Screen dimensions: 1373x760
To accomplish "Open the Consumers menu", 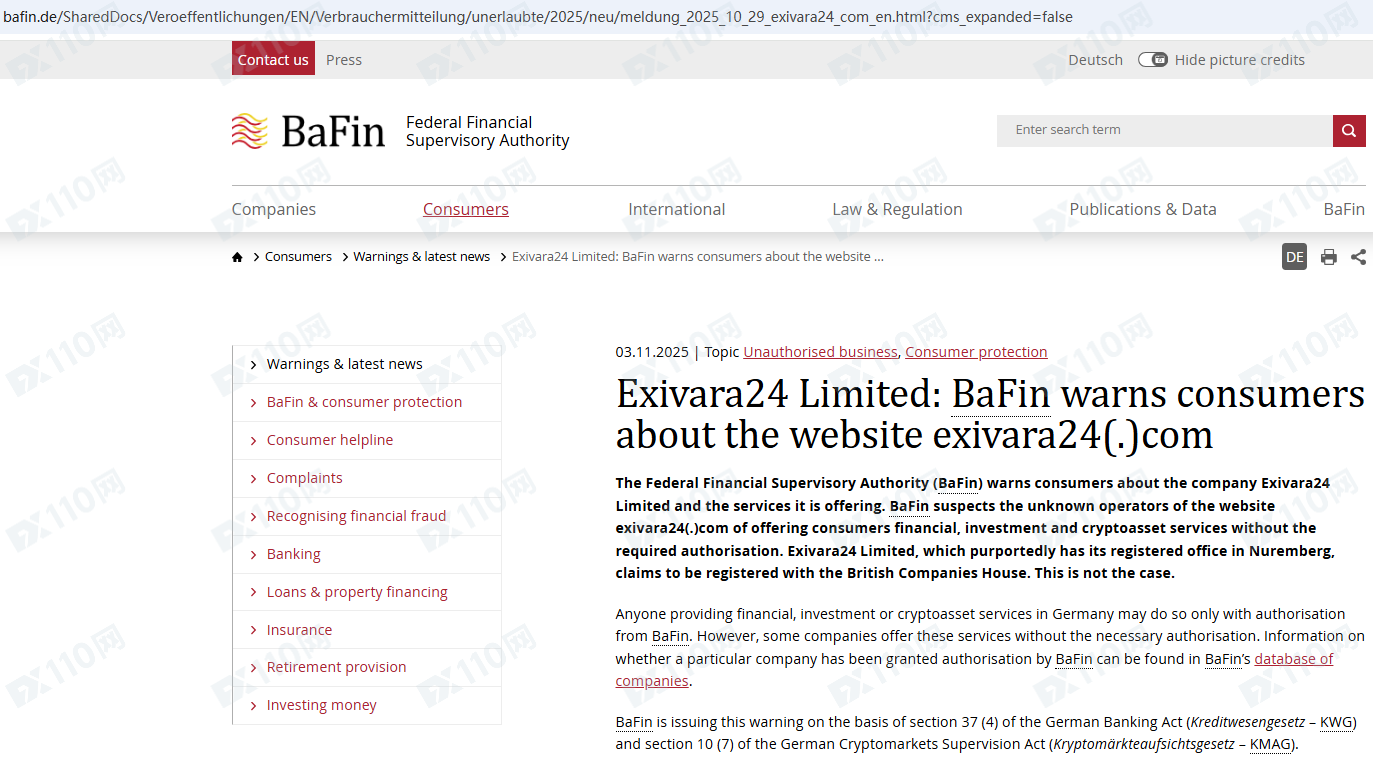I will point(466,209).
